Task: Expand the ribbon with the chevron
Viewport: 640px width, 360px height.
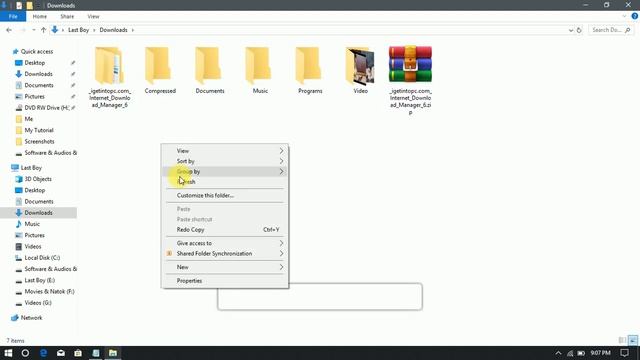Action: [624, 16]
